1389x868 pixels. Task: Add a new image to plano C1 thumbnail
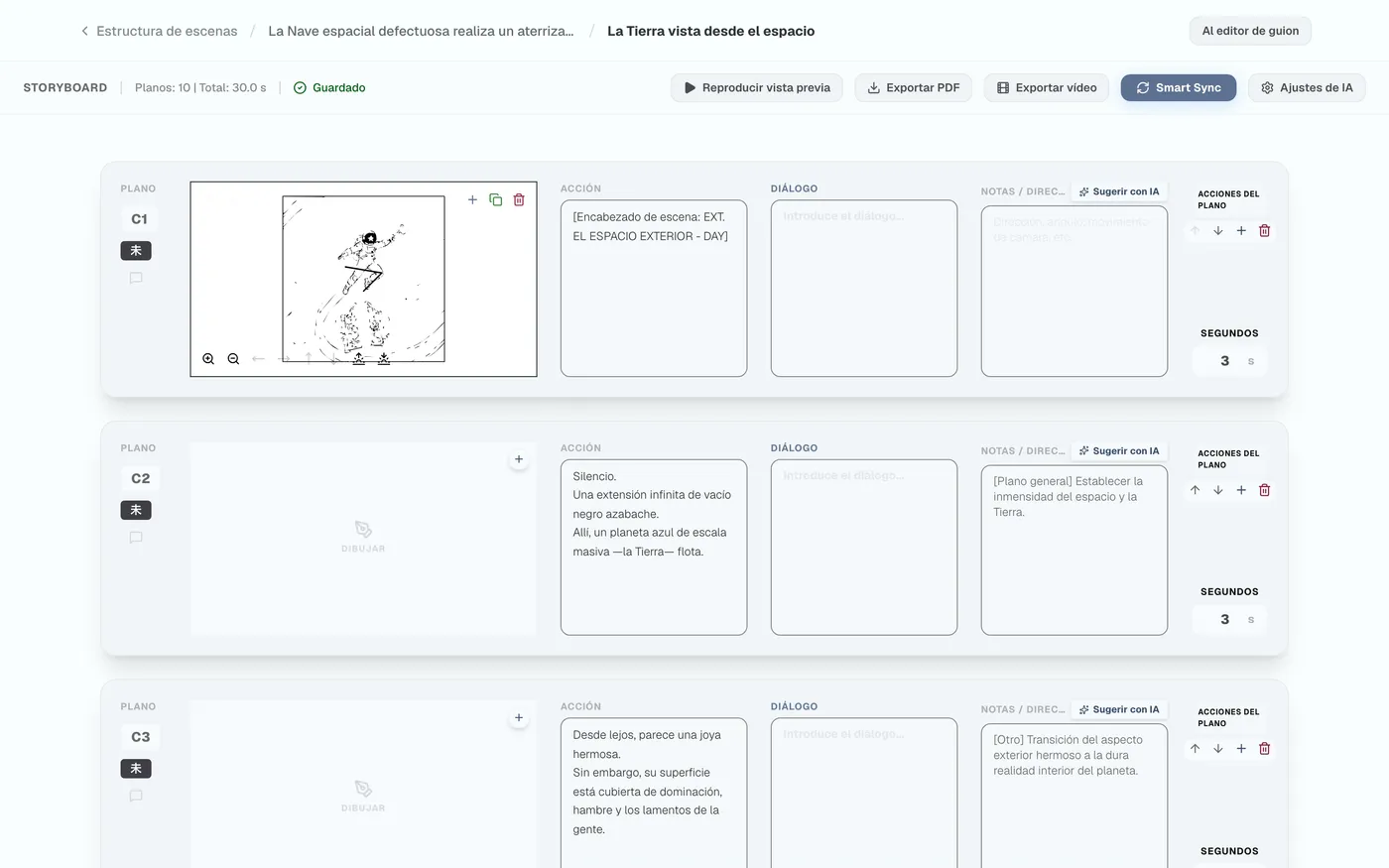pyautogui.click(x=472, y=199)
